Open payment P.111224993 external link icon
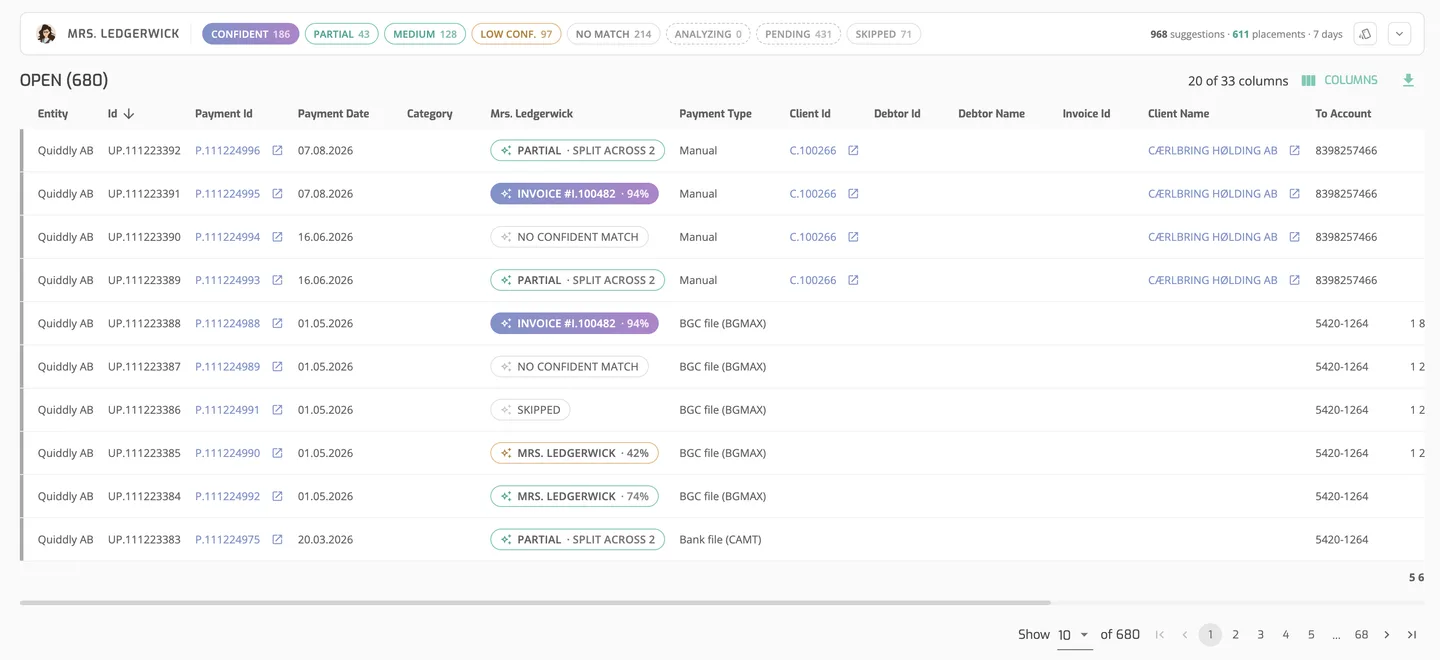The width and height of the screenshot is (1440, 660). click(277, 280)
